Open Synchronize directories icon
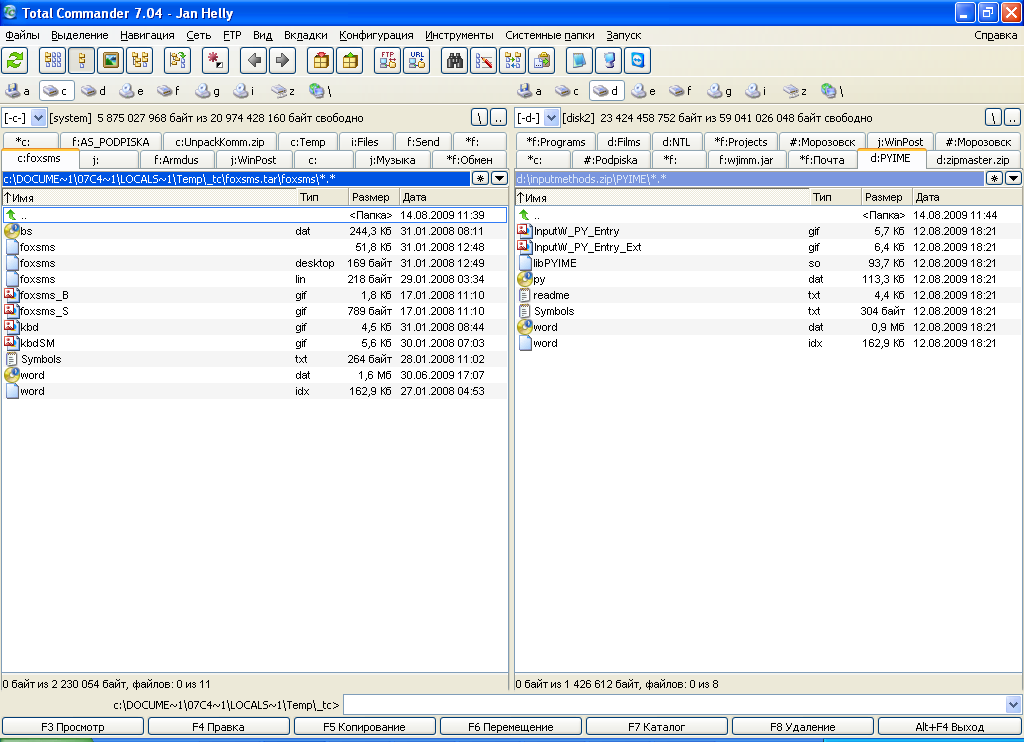 pyautogui.click(x=513, y=61)
